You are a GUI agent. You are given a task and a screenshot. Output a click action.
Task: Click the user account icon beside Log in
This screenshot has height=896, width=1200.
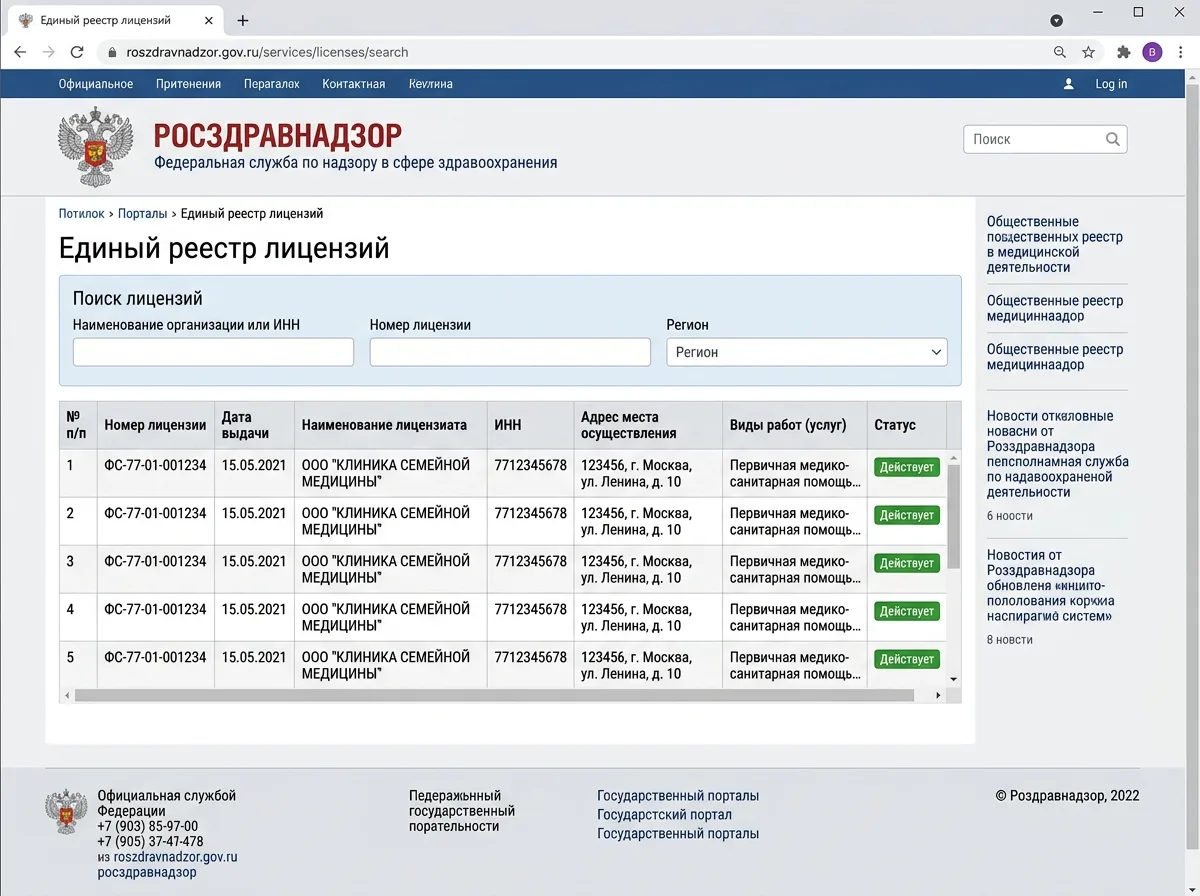click(1069, 84)
